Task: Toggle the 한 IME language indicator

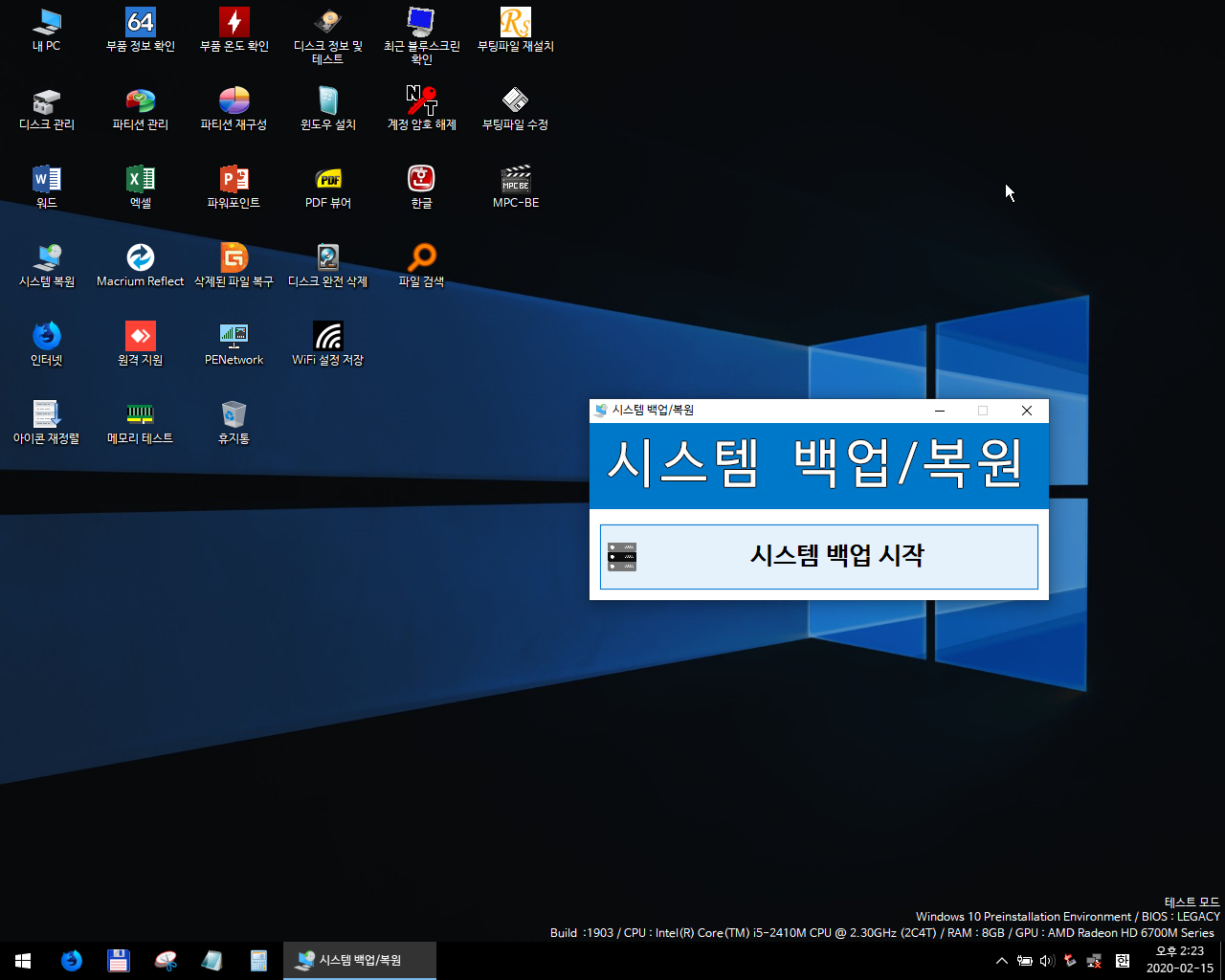Action: (x=1123, y=961)
